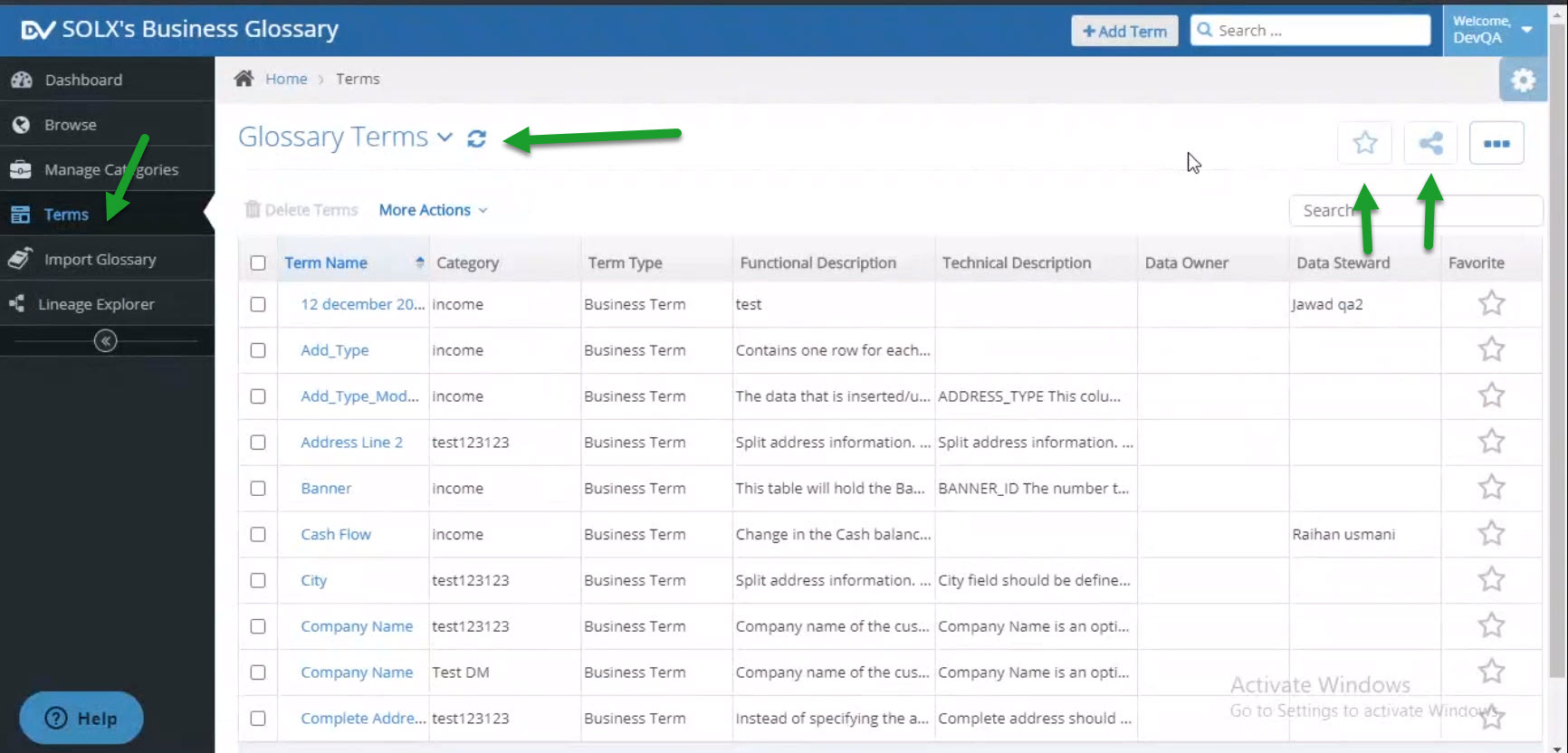
Task: Click the DV logo in header
Action: (38, 30)
